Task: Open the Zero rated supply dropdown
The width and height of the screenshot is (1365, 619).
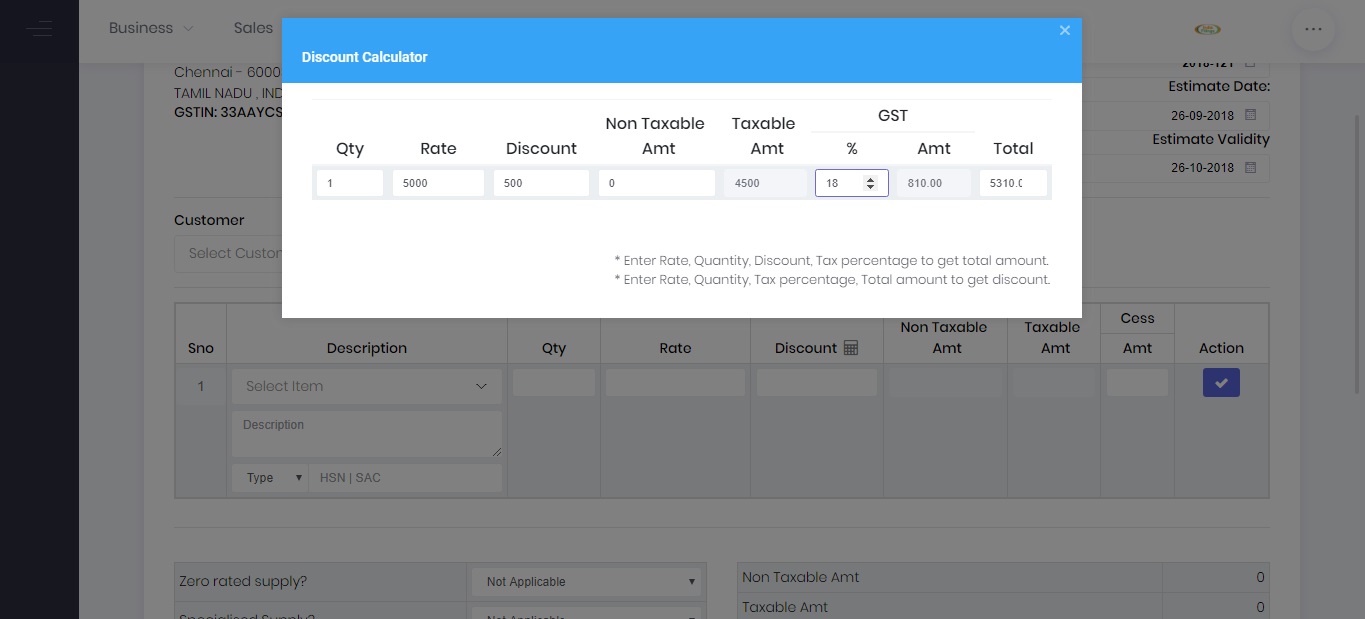Action: [586, 581]
